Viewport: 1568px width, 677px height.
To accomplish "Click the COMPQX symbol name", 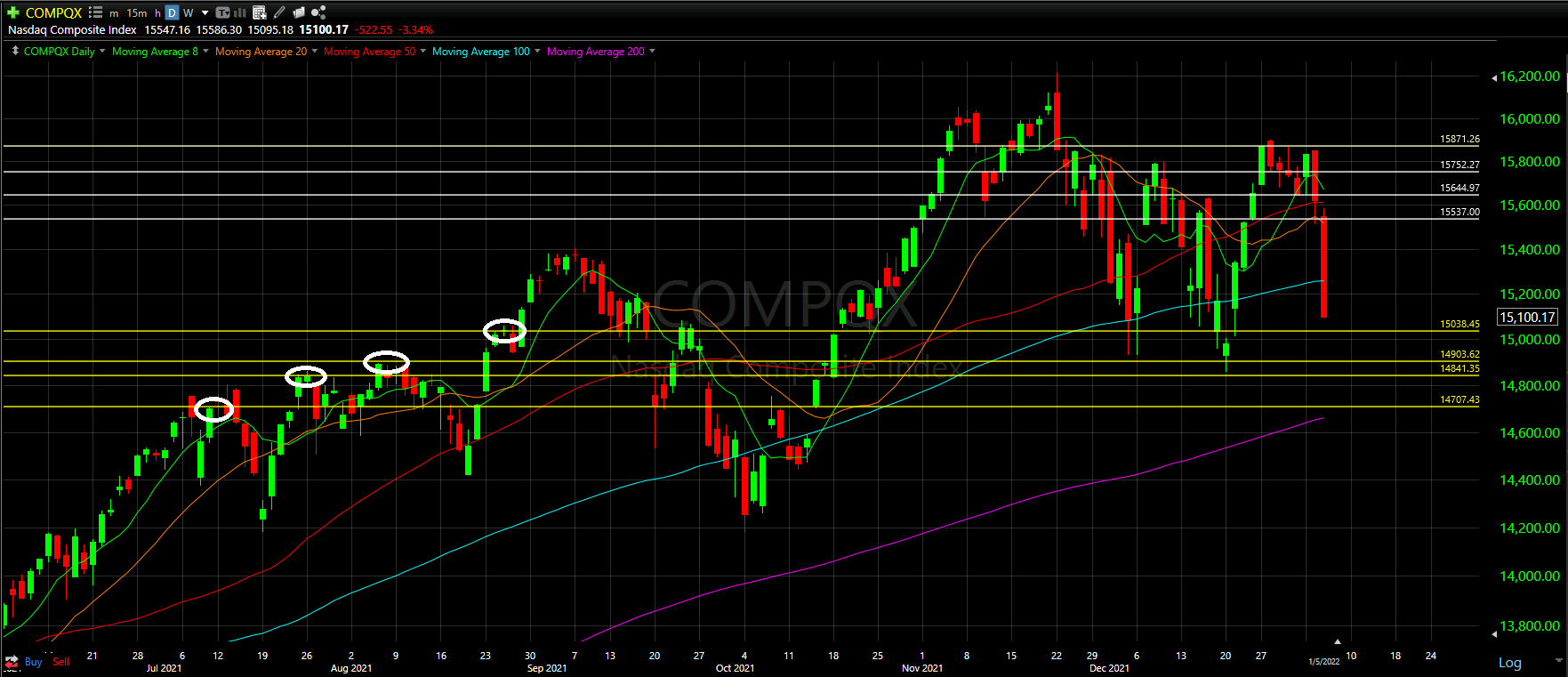I will (x=53, y=12).
